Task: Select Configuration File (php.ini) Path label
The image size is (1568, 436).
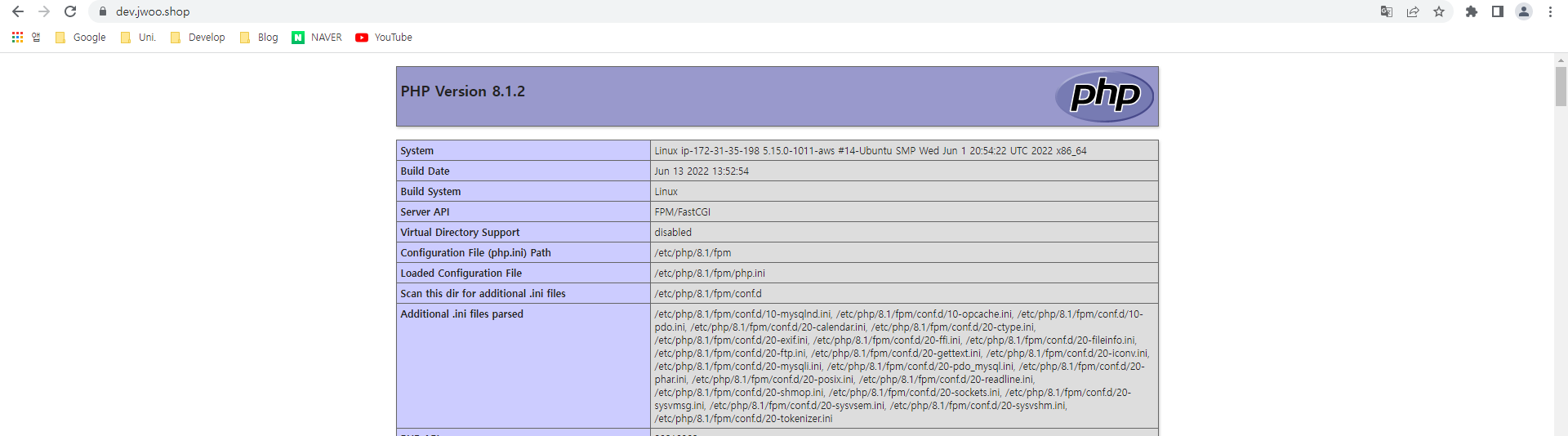Action: [475, 252]
